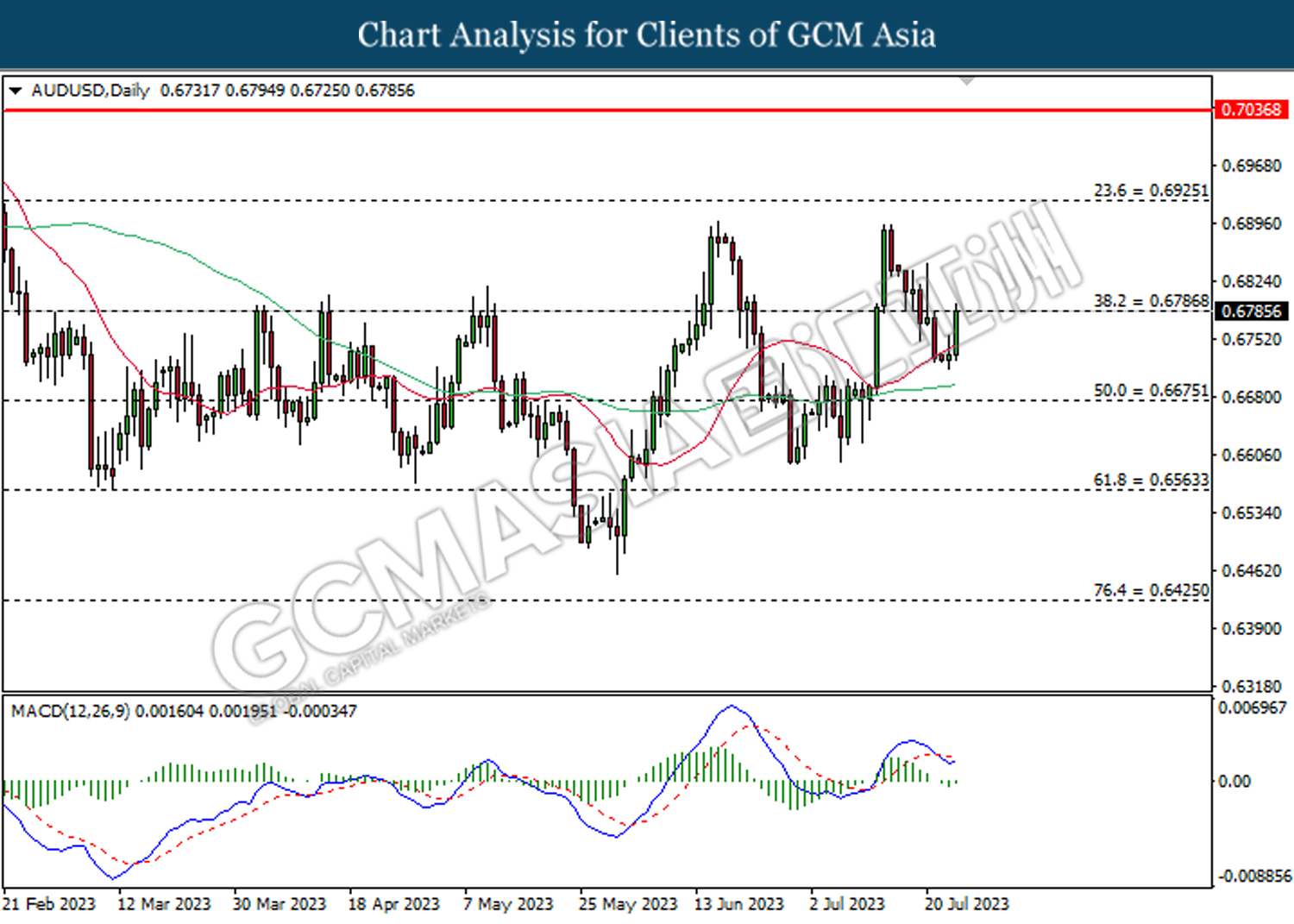The image size is (1294, 924).
Task: Click the Fibonacci label 61.8 = 0.65633
Action: pos(1152,479)
